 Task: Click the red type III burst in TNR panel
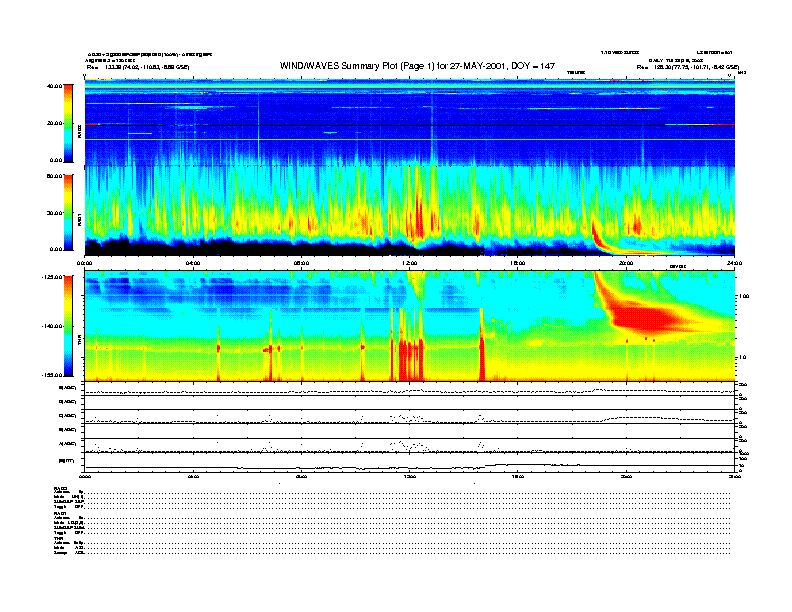pos(644,316)
